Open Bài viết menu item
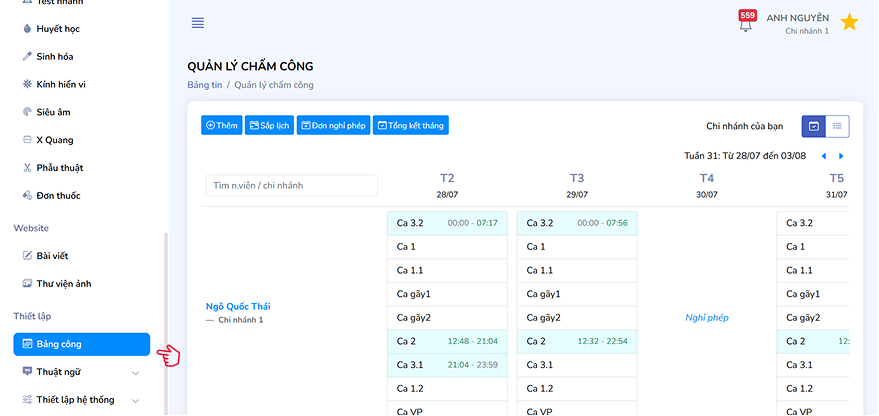 click(x=52, y=256)
